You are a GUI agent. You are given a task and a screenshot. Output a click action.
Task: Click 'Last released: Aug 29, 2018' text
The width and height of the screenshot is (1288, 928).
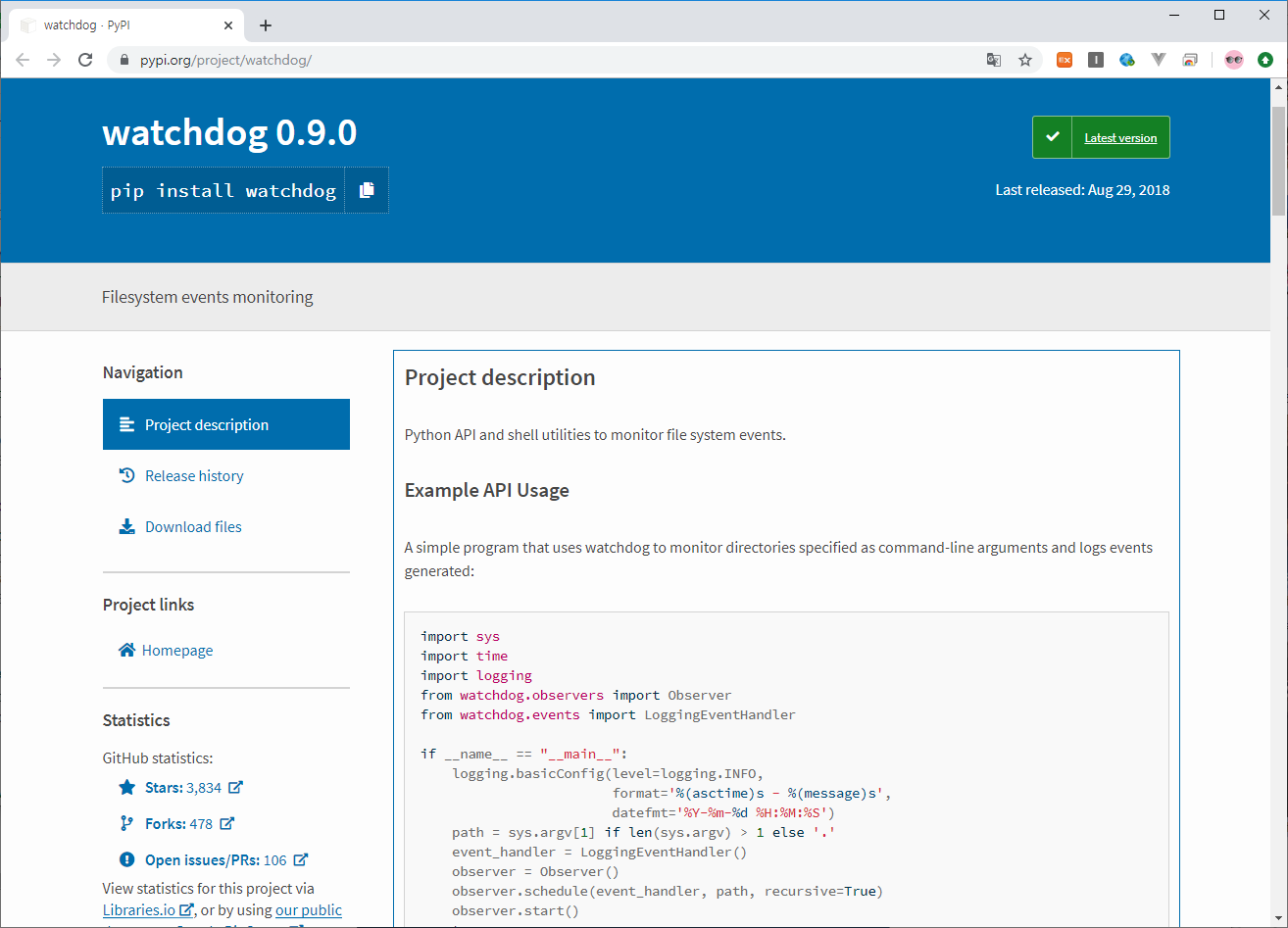[1082, 189]
